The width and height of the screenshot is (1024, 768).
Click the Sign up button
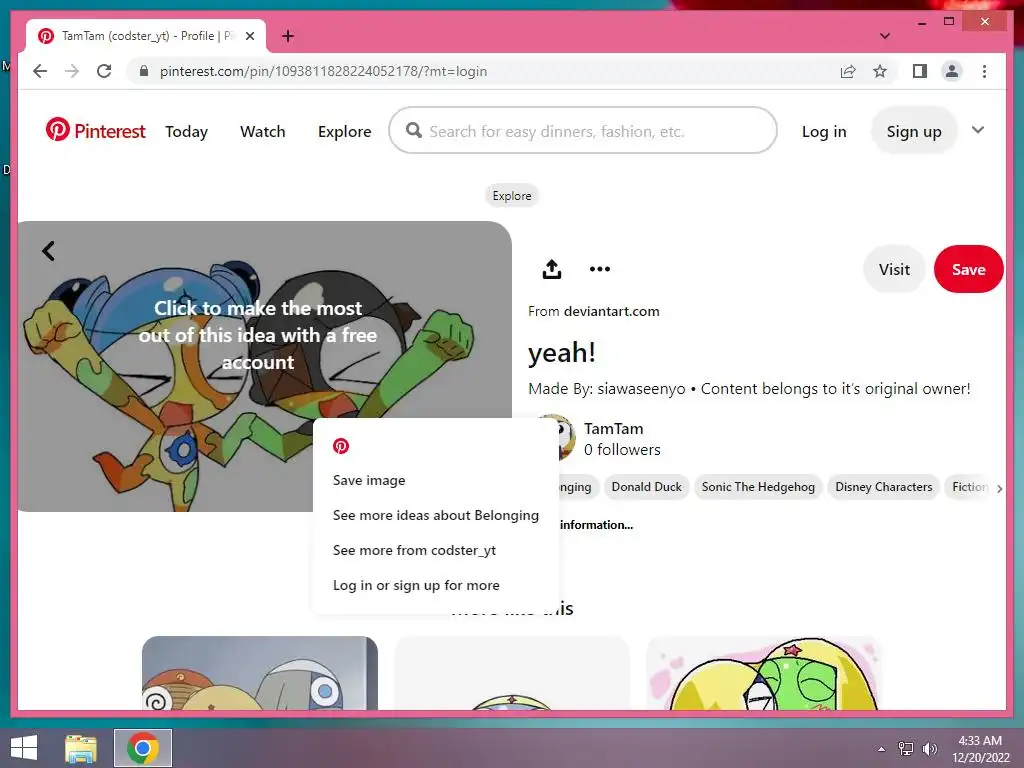click(914, 131)
